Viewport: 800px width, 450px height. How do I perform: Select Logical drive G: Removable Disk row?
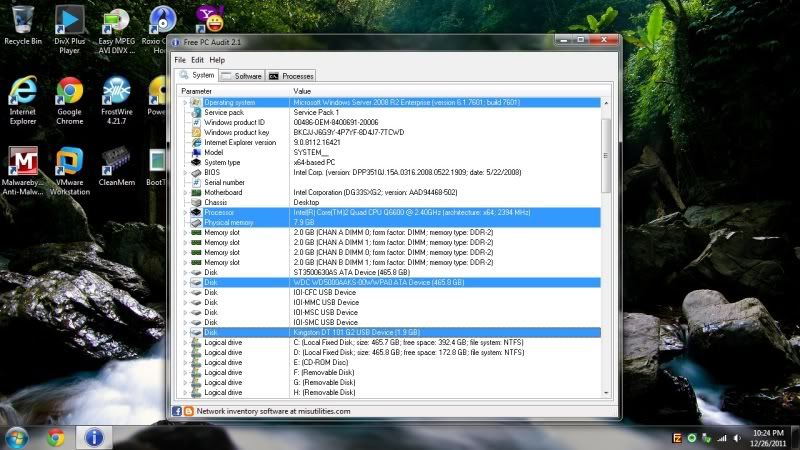coord(391,382)
